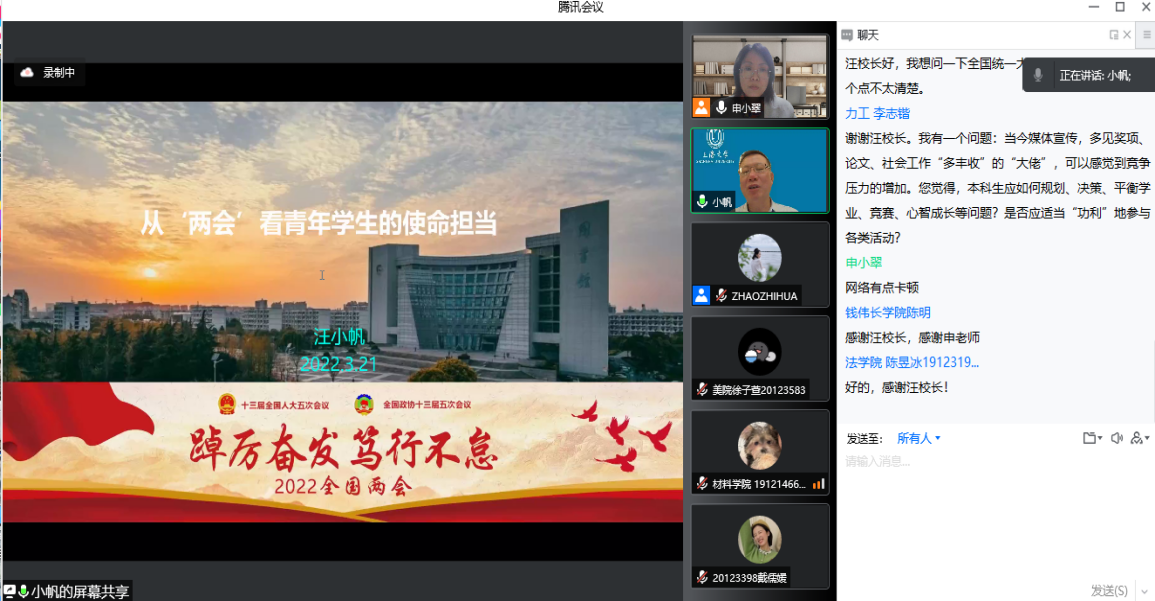Open the send file folder icon
Viewport: 1155px width, 601px height.
(x=1089, y=438)
